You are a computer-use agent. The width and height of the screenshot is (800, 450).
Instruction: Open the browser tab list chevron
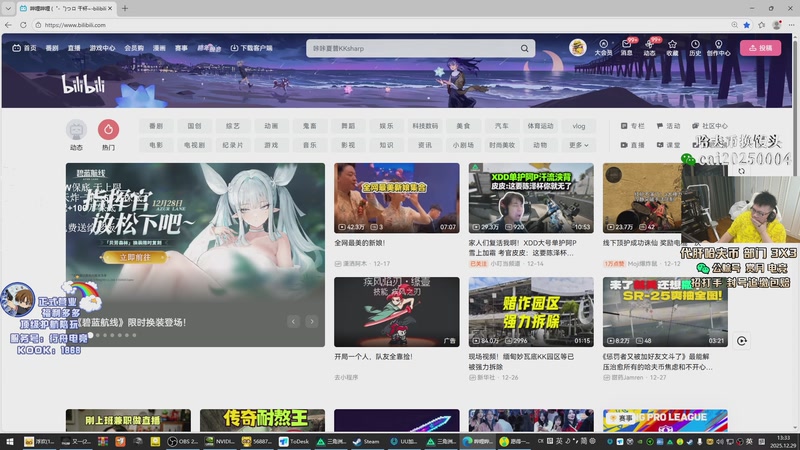tap(8, 8)
